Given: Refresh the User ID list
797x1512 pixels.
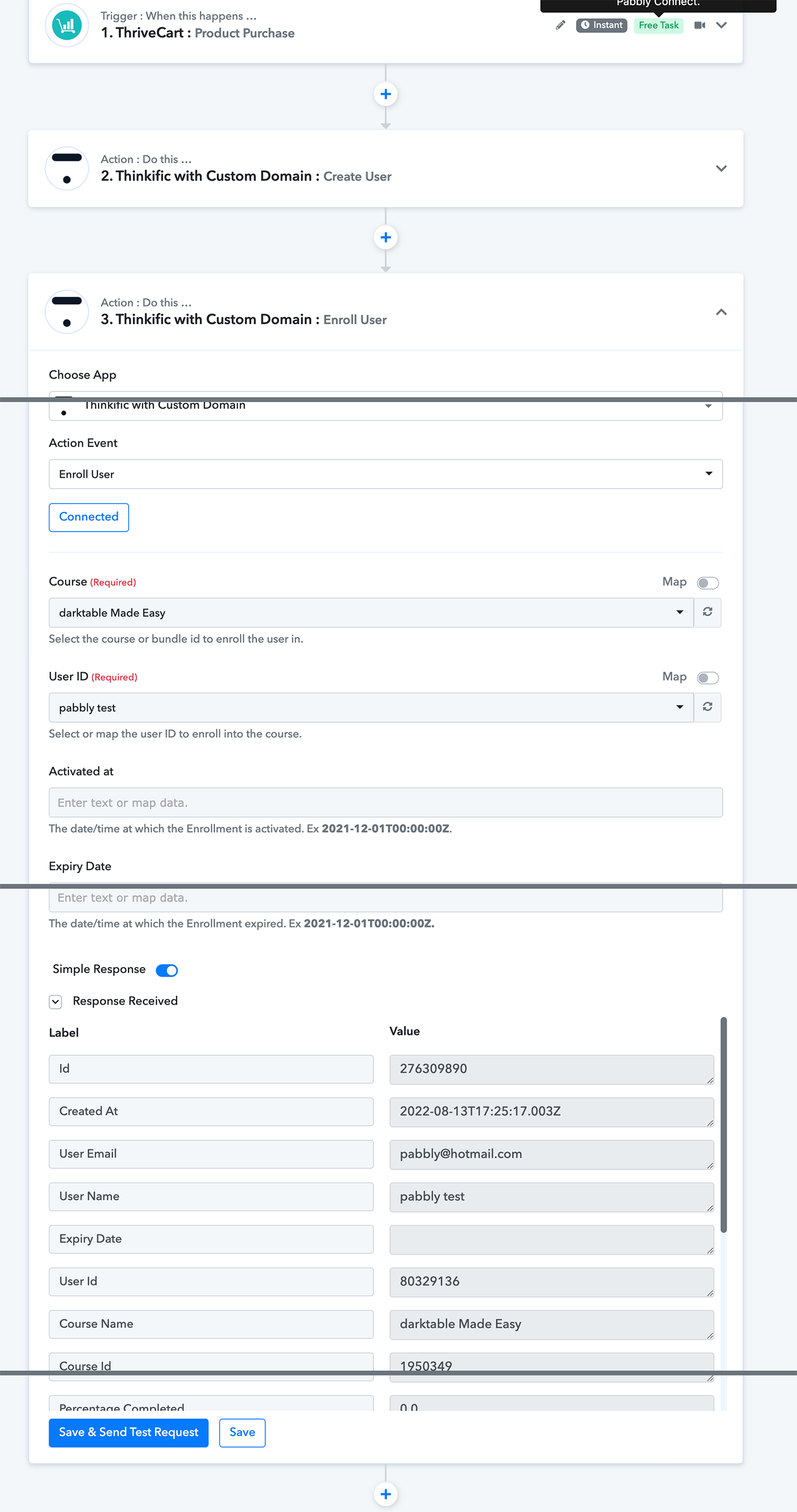Looking at the screenshot, I should 707,707.
